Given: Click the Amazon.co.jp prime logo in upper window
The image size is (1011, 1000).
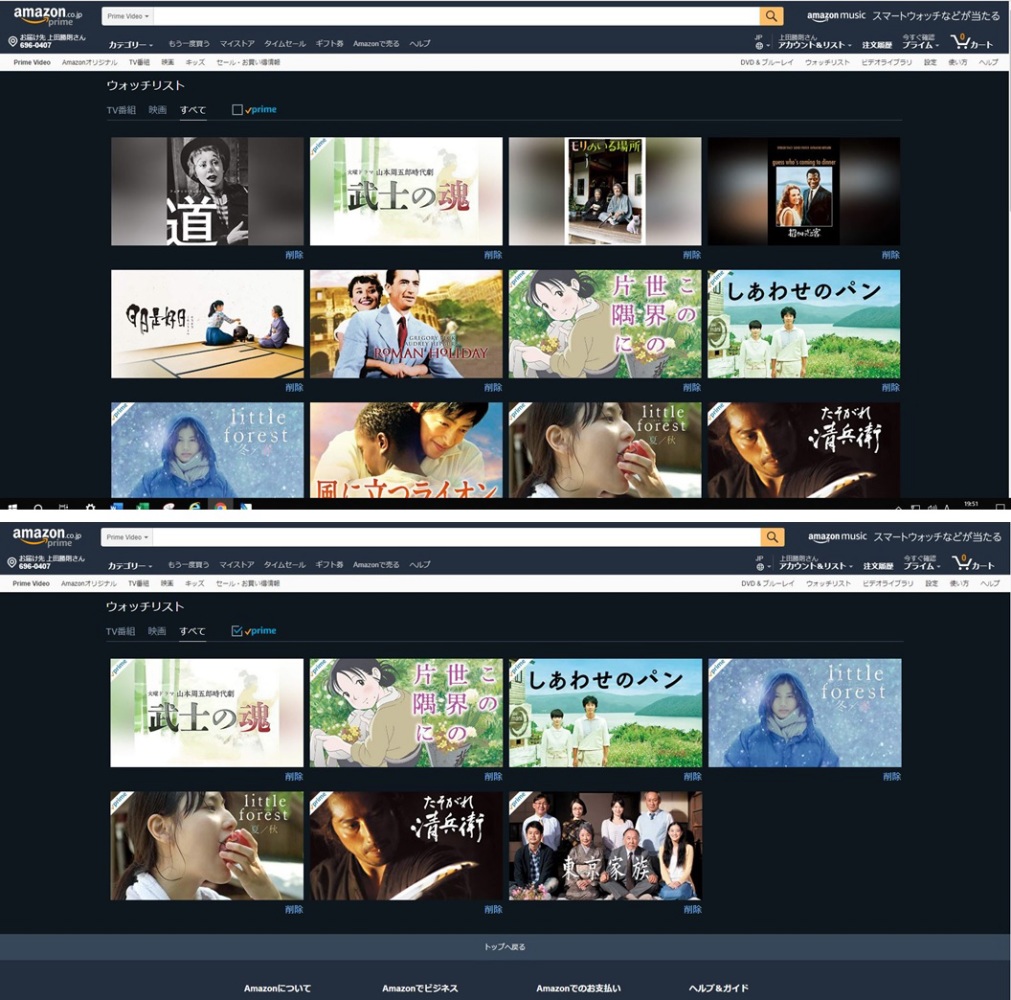Looking at the screenshot, I should pos(47,15).
